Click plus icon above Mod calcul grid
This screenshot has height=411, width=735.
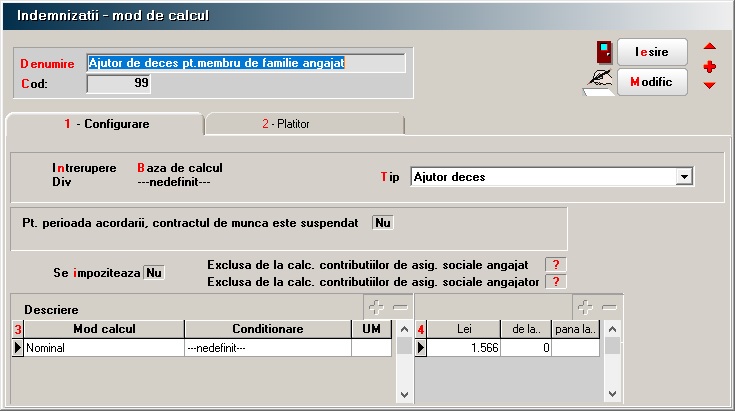click(376, 307)
